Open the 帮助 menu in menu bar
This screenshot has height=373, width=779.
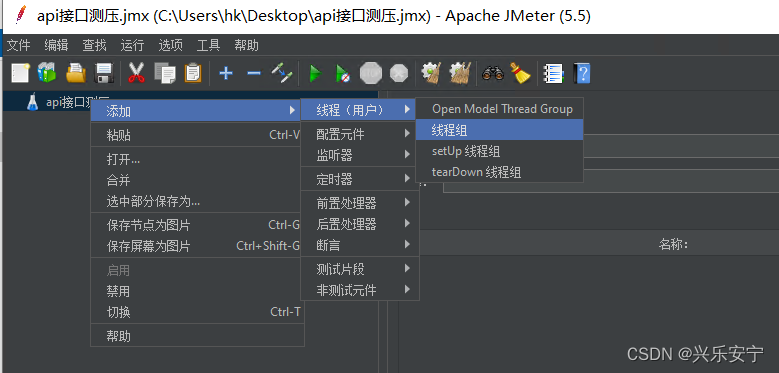(x=246, y=46)
